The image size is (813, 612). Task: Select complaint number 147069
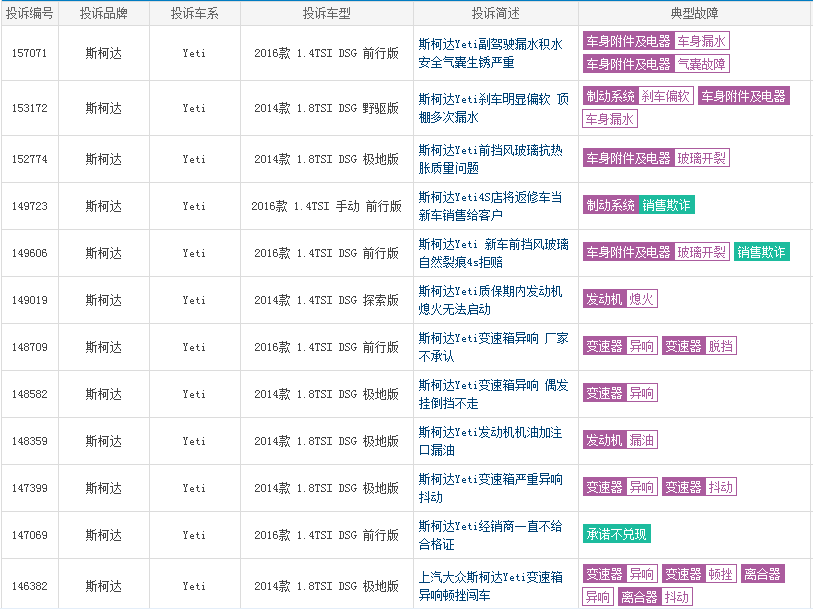[x=30, y=535]
